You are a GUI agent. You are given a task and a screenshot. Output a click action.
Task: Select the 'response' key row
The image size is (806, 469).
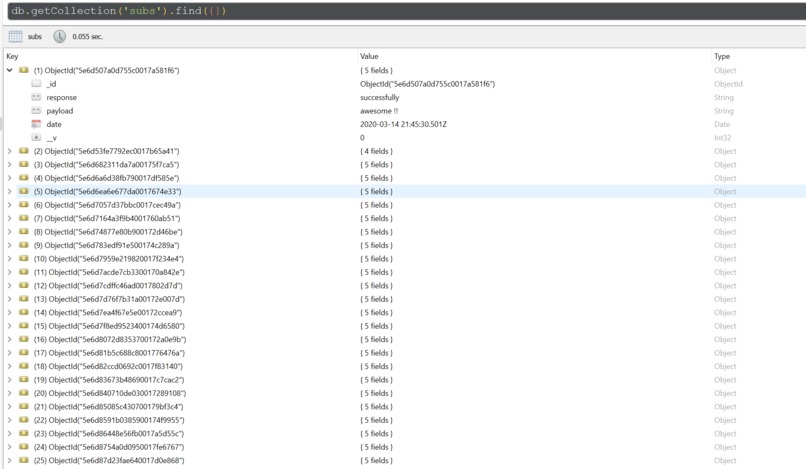pyautogui.click(x=61, y=97)
